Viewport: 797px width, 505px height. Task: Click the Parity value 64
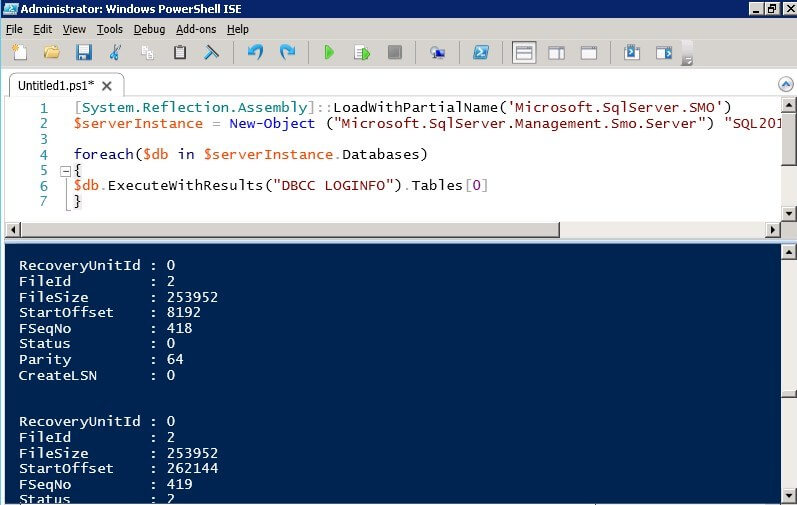pyautogui.click(x=175, y=359)
